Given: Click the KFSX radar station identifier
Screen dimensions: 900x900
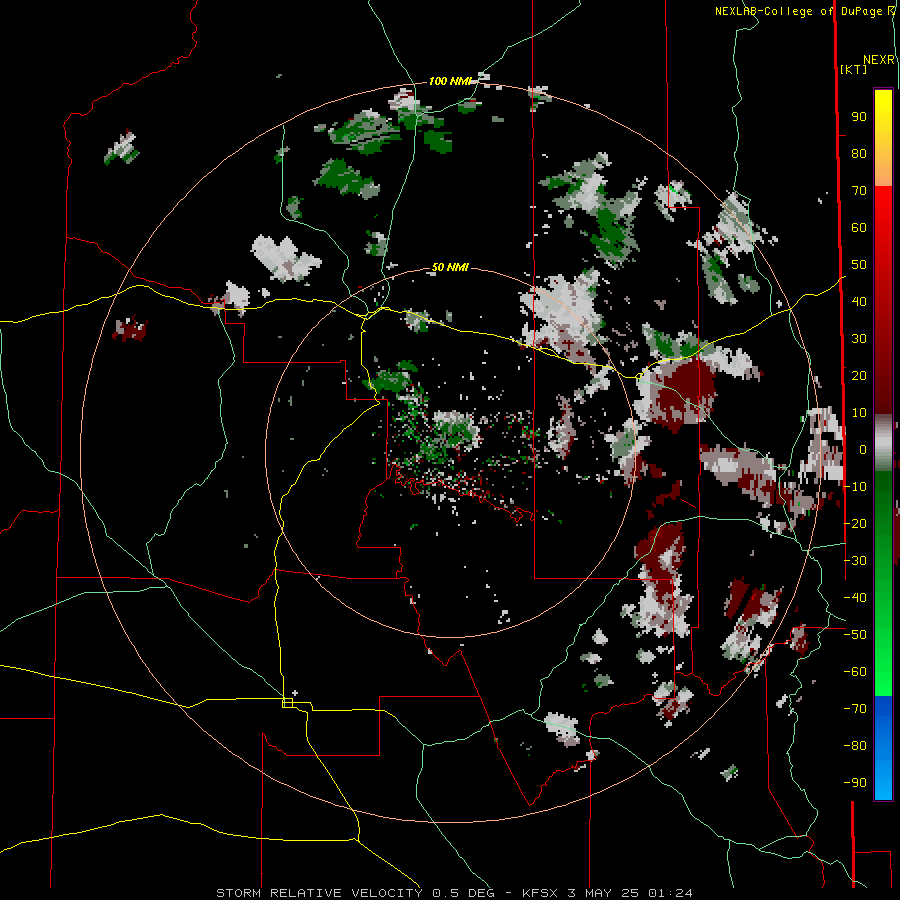Looking at the screenshot, I should pyautogui.click(x=541, y=893).
